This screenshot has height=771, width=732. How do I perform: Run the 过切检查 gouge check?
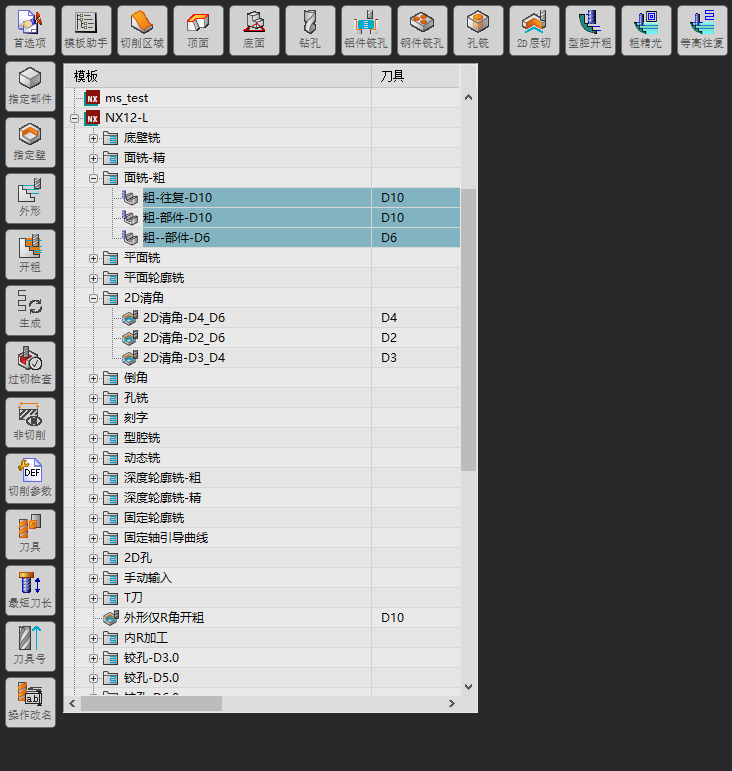click(x=30, y=367)
